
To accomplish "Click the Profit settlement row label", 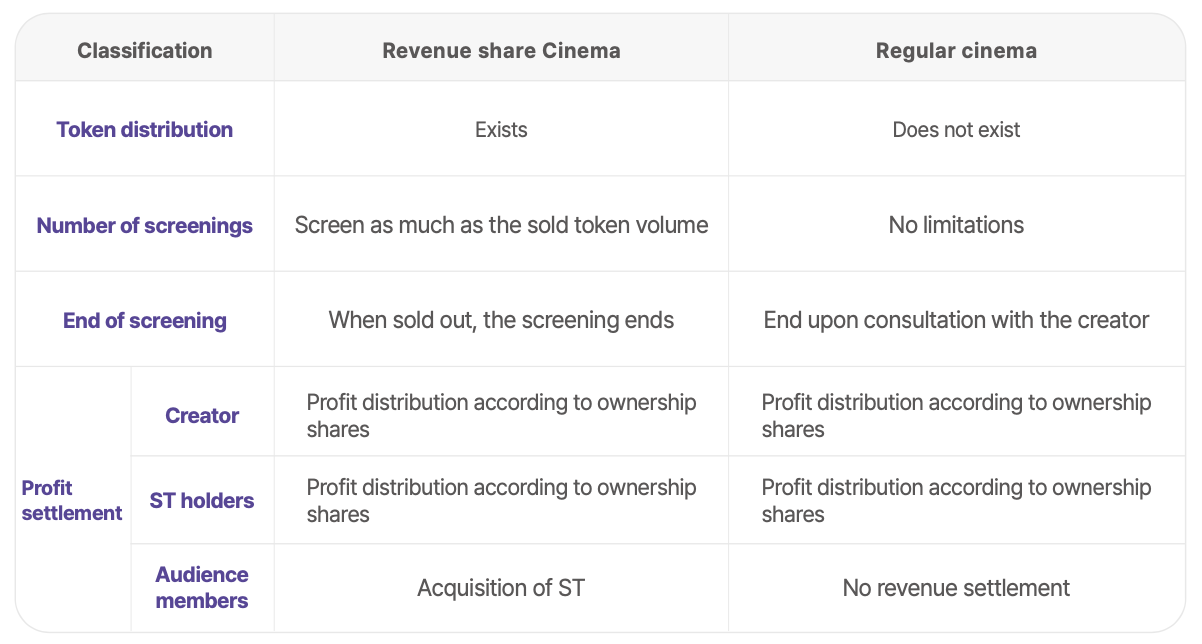I will 72,500.
